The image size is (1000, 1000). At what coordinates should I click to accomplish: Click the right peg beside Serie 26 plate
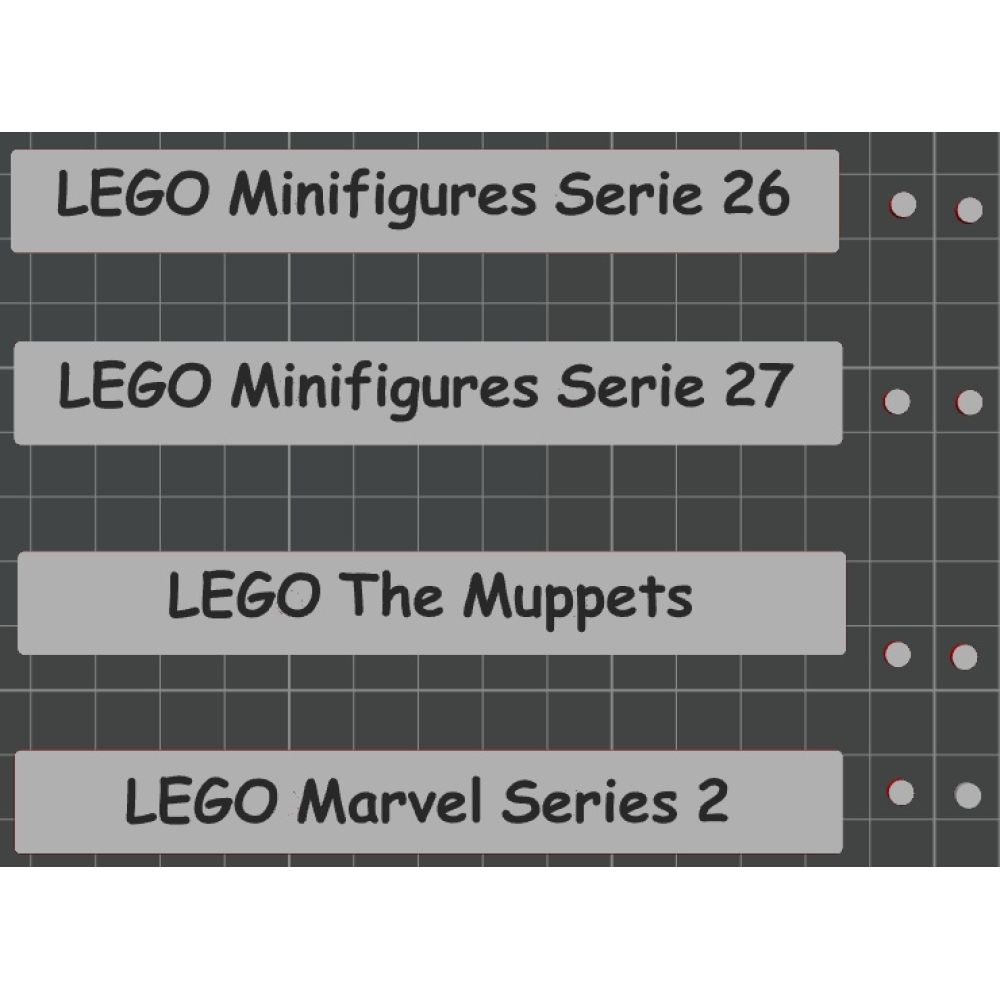tap(968, 209)
